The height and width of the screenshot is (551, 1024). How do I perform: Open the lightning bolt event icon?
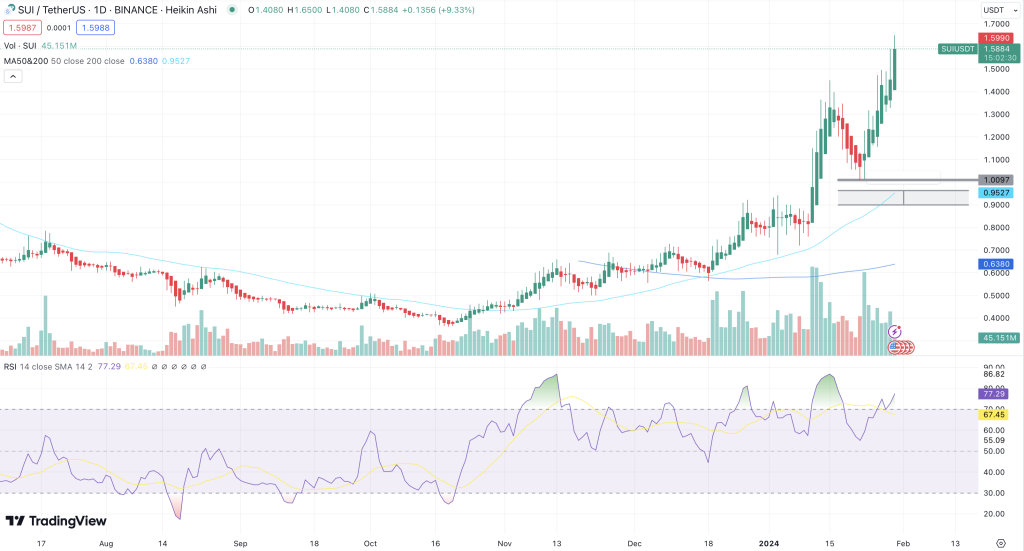coord(895,332)
